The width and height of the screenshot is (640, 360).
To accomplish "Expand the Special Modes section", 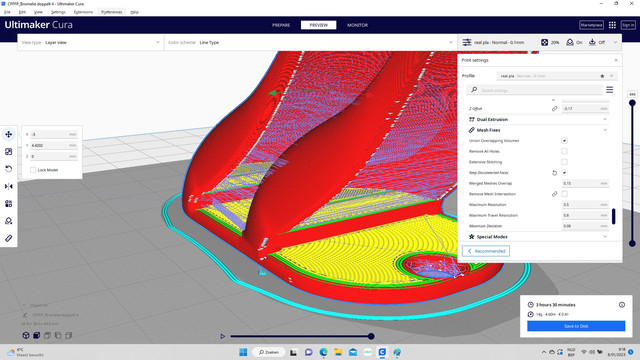I will click(538, 237).
